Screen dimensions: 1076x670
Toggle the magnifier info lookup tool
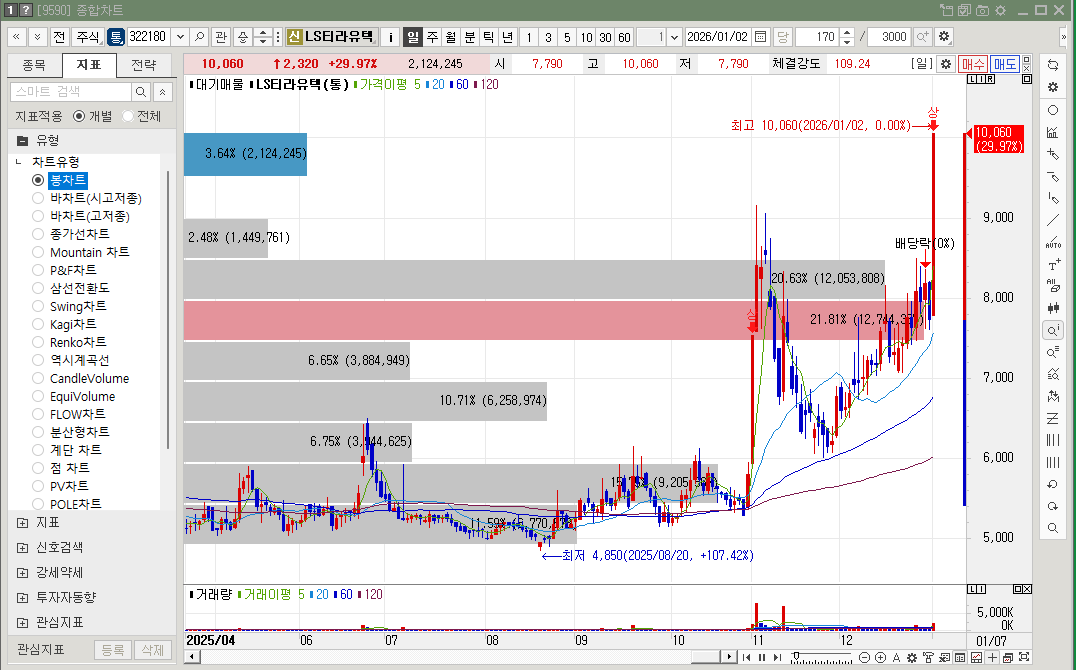1053,330
